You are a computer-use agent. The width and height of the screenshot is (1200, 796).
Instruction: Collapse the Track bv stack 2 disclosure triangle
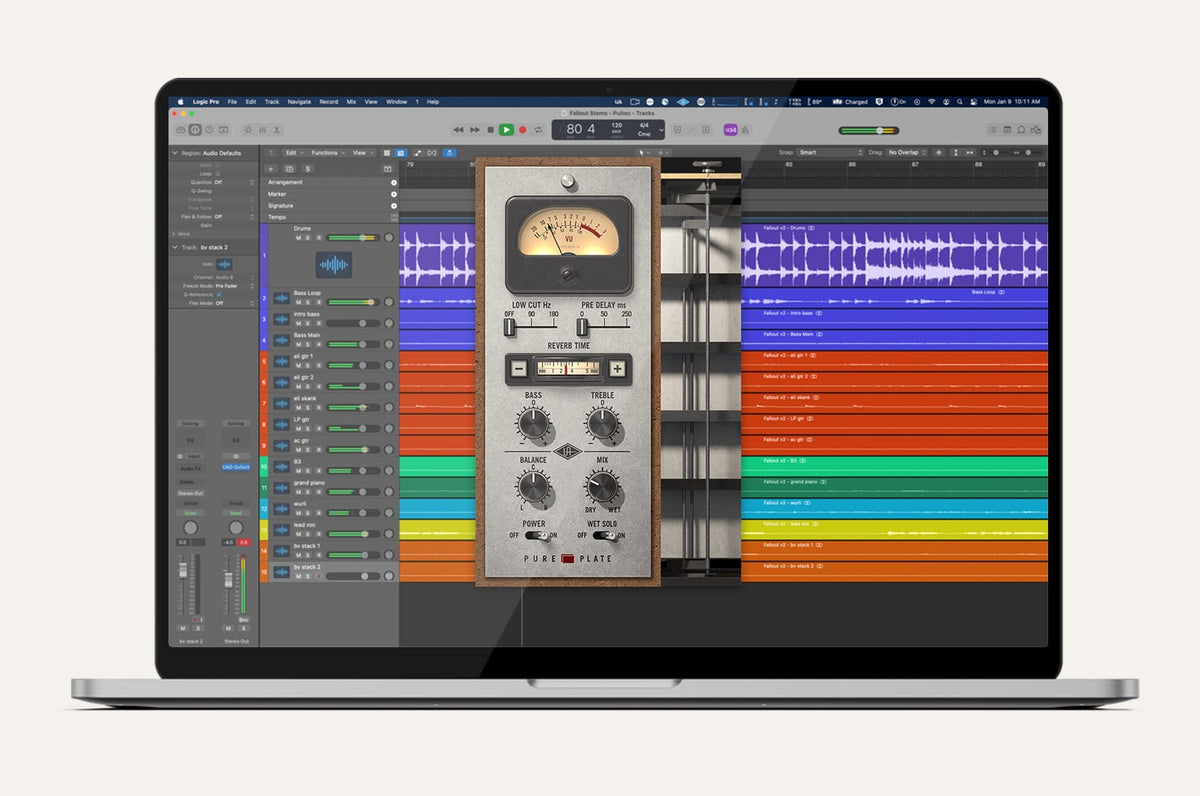(x=175, y=247)
